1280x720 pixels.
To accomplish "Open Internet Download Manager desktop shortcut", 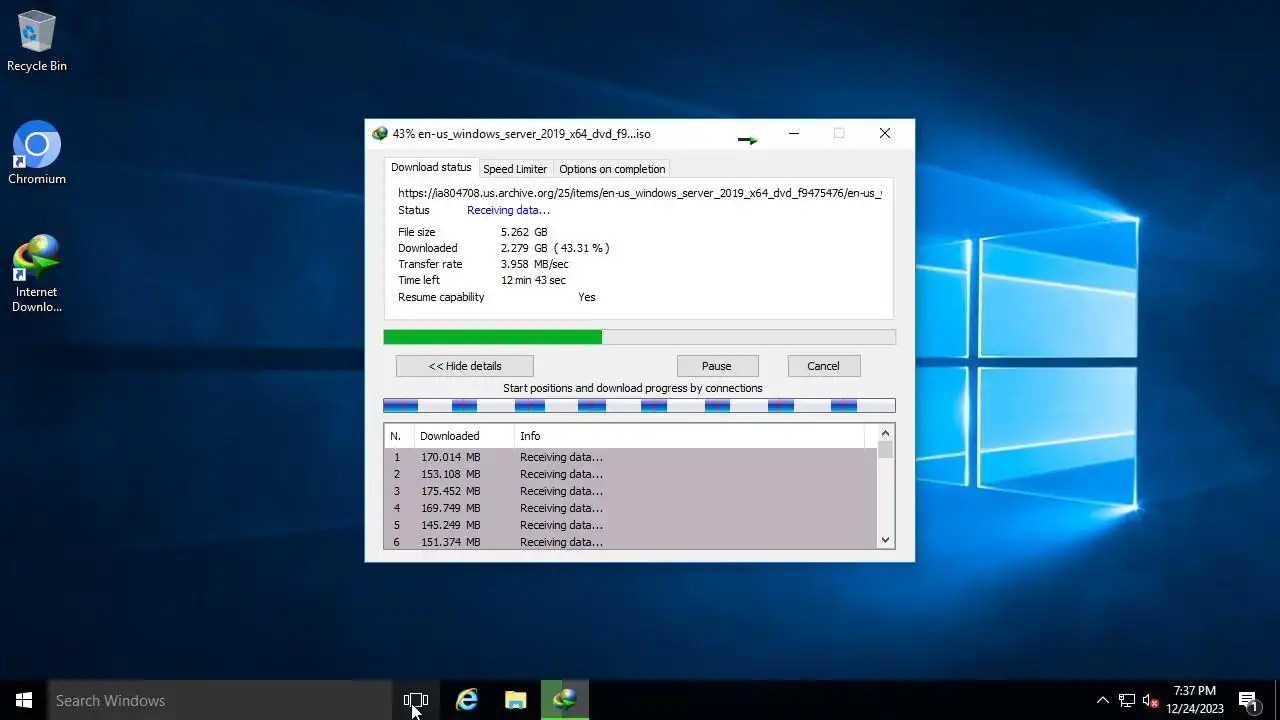I will point(37,273).
